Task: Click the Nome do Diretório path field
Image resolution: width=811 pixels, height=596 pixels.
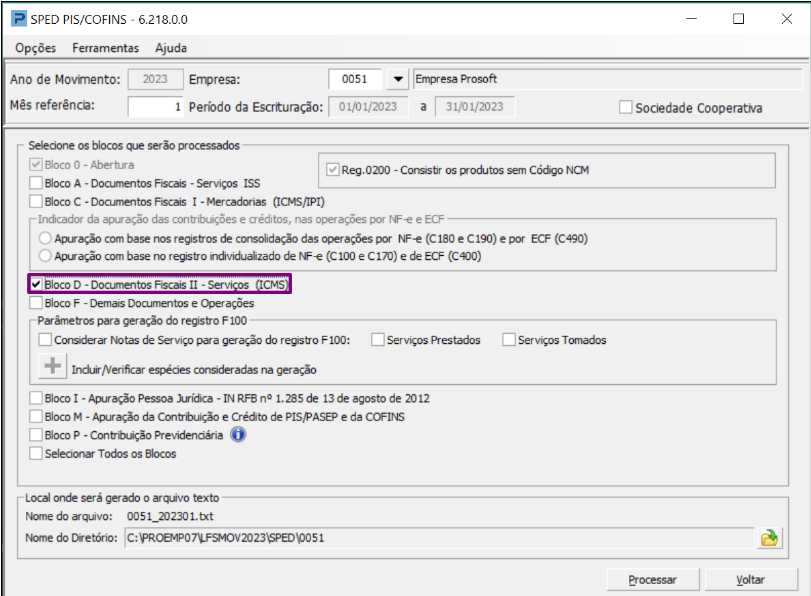Action: (x=440, y=538)
